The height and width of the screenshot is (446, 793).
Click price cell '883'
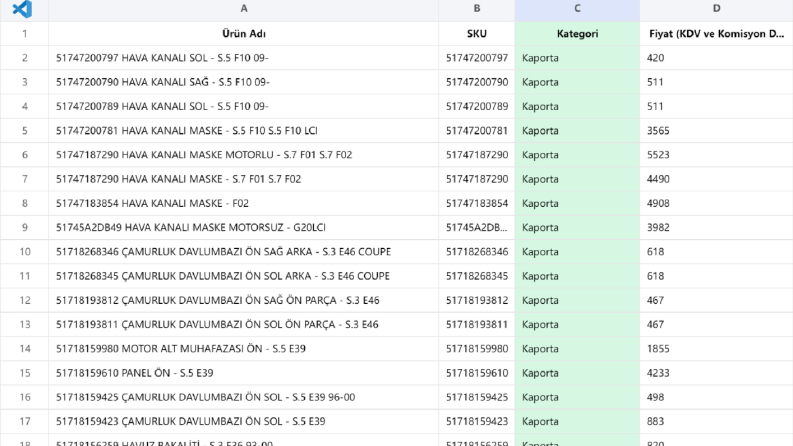tap(716, 421)
